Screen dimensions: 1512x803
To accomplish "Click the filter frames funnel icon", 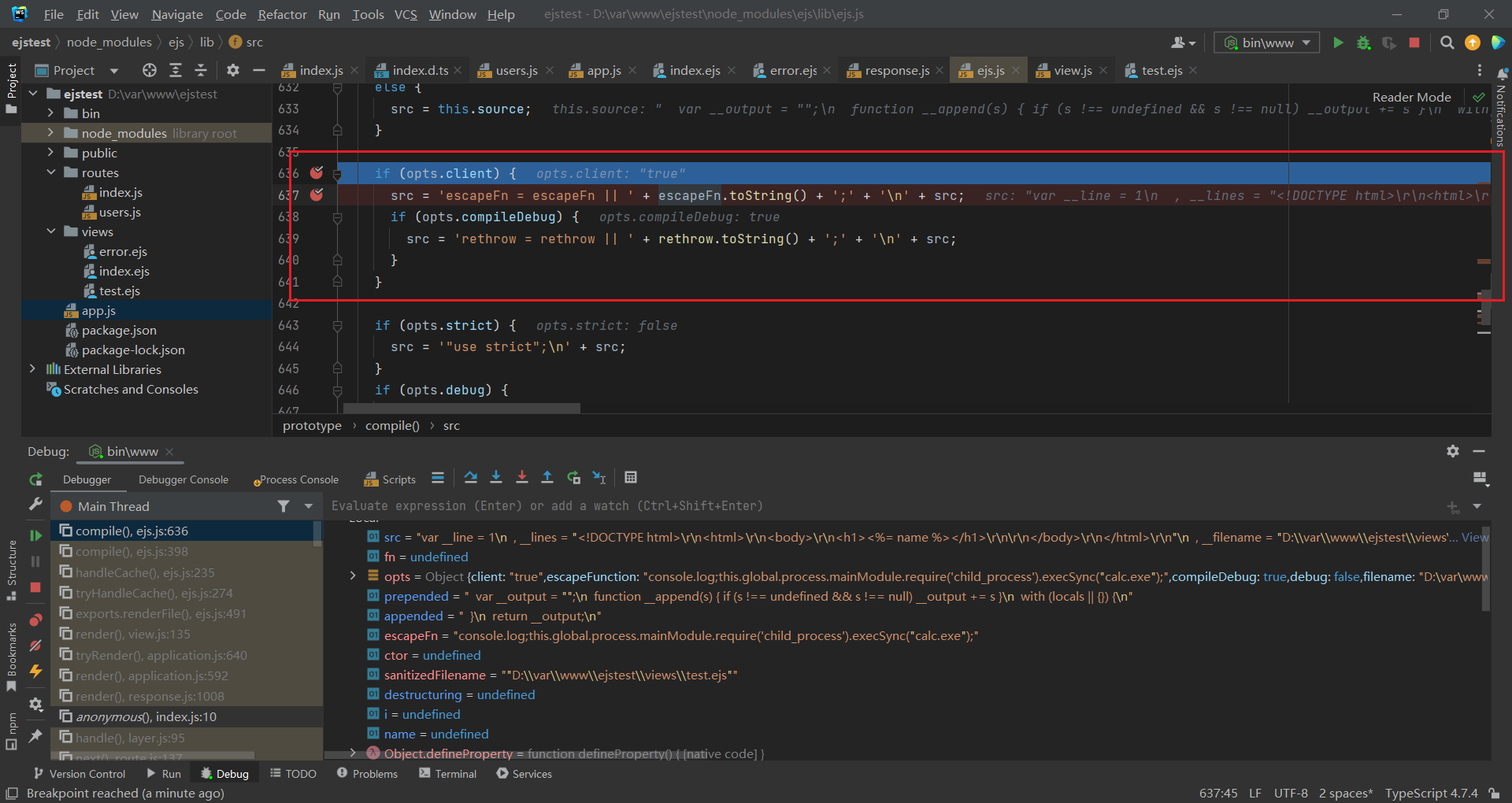I will tap(283, 506).
